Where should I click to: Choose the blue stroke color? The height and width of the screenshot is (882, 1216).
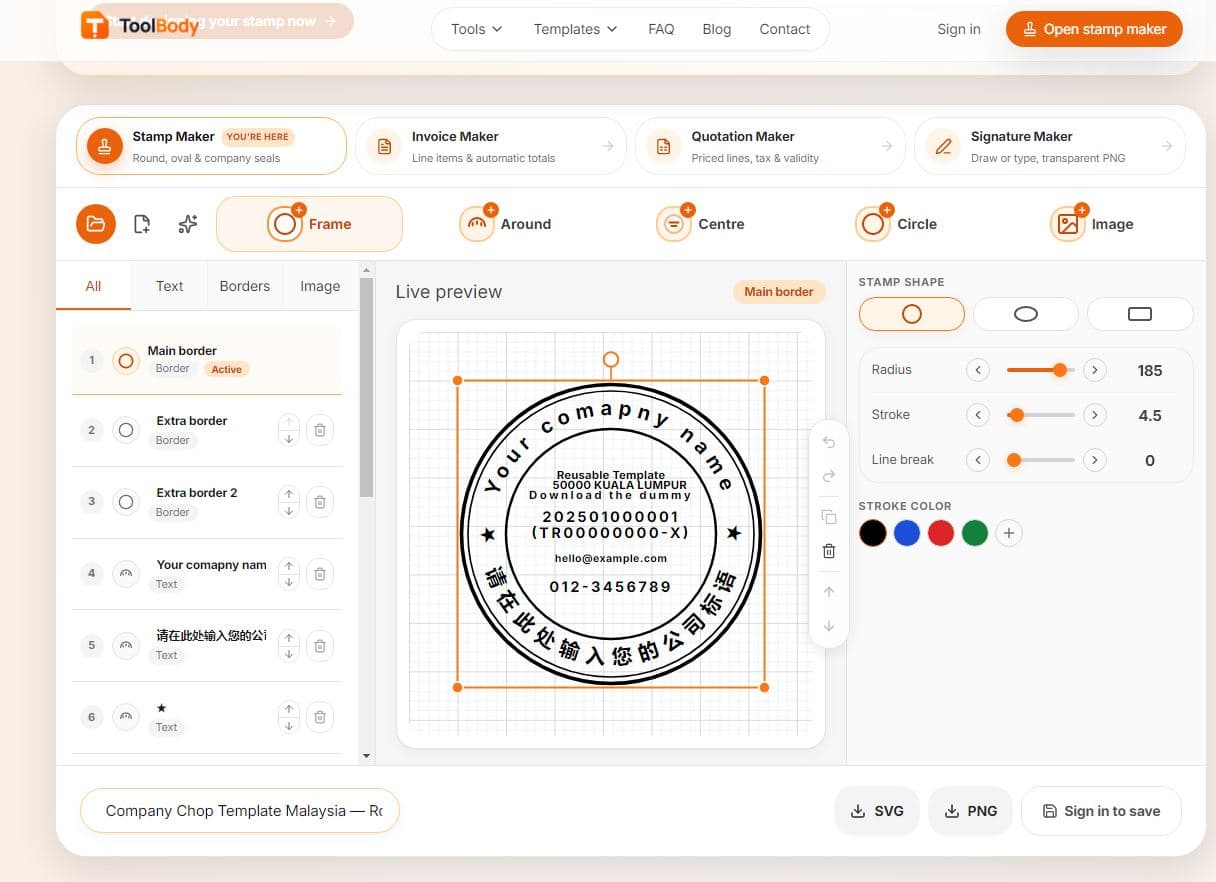(907, 533)
